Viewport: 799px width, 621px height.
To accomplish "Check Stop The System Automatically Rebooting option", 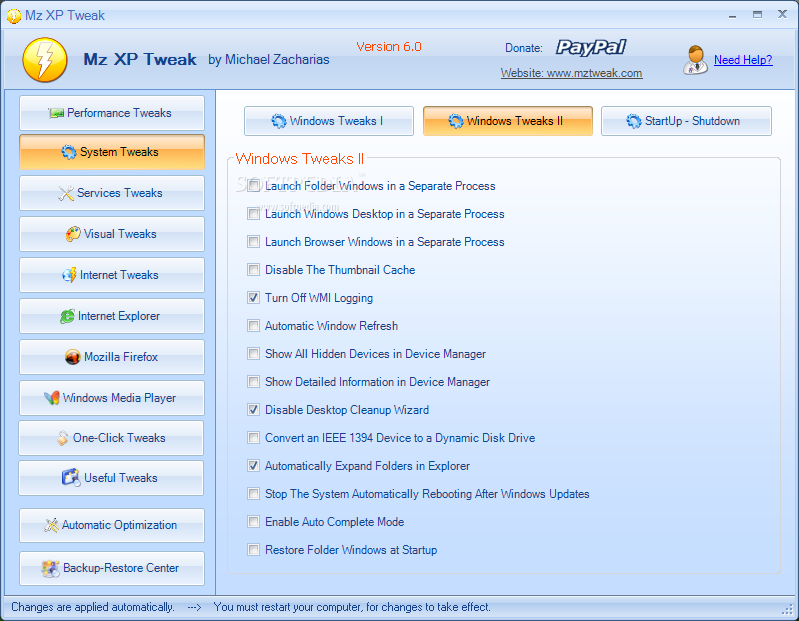I will tap(253, 494).
